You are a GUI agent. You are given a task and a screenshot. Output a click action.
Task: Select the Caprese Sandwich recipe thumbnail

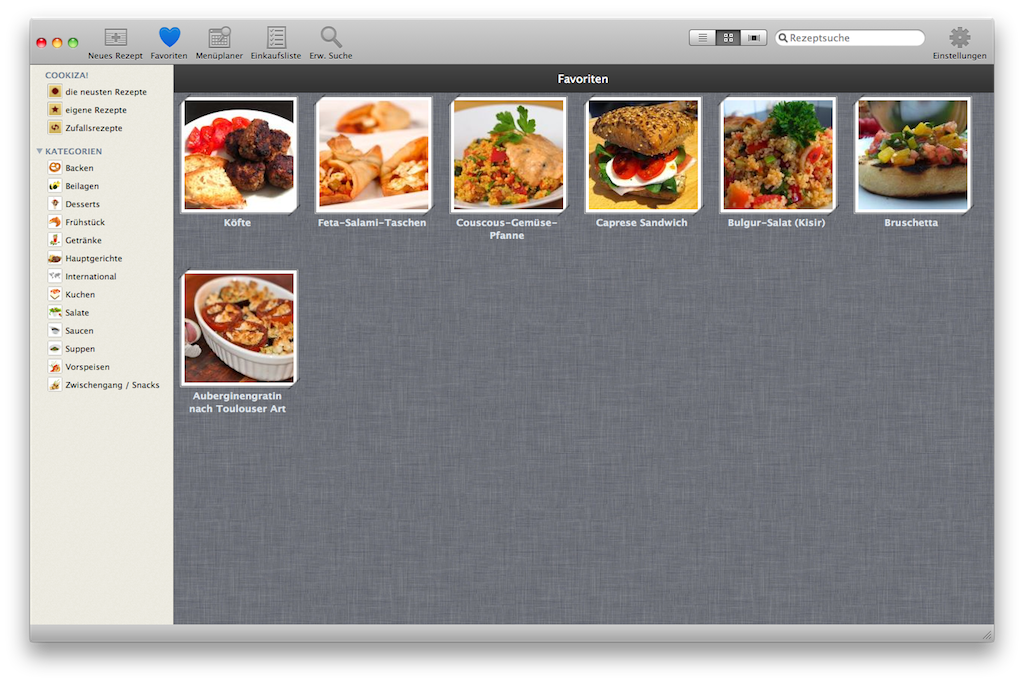pyautogui.click(x=643, y=155)
